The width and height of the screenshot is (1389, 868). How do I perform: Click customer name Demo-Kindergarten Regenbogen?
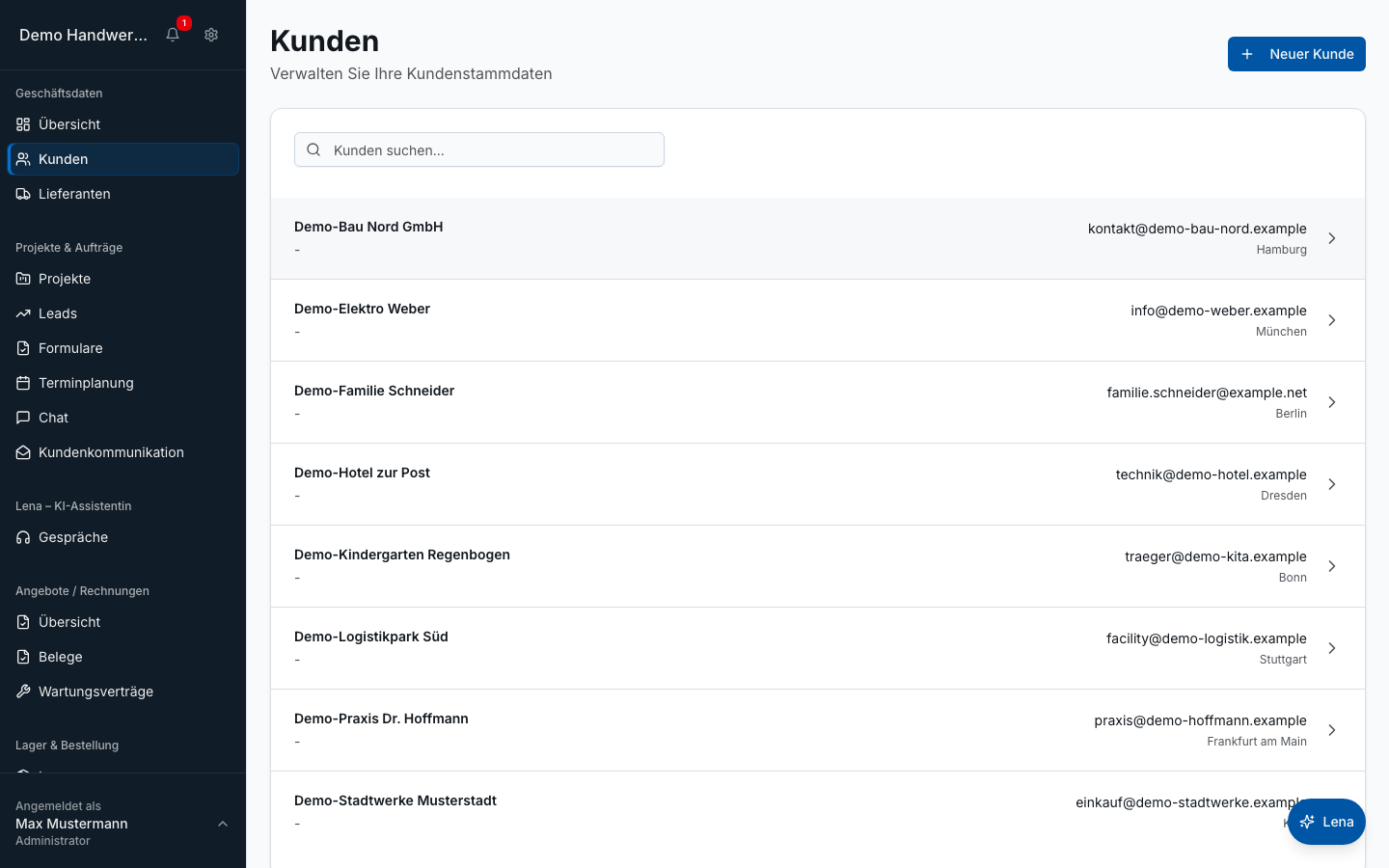(x=402, y=555)
